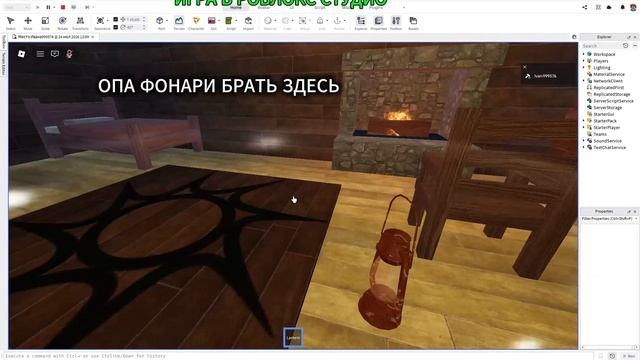Select ReplicatedStorage in Explorer
Image resolution: width=640 pixels, height=360 pixels.
click(x=611, y=94)
